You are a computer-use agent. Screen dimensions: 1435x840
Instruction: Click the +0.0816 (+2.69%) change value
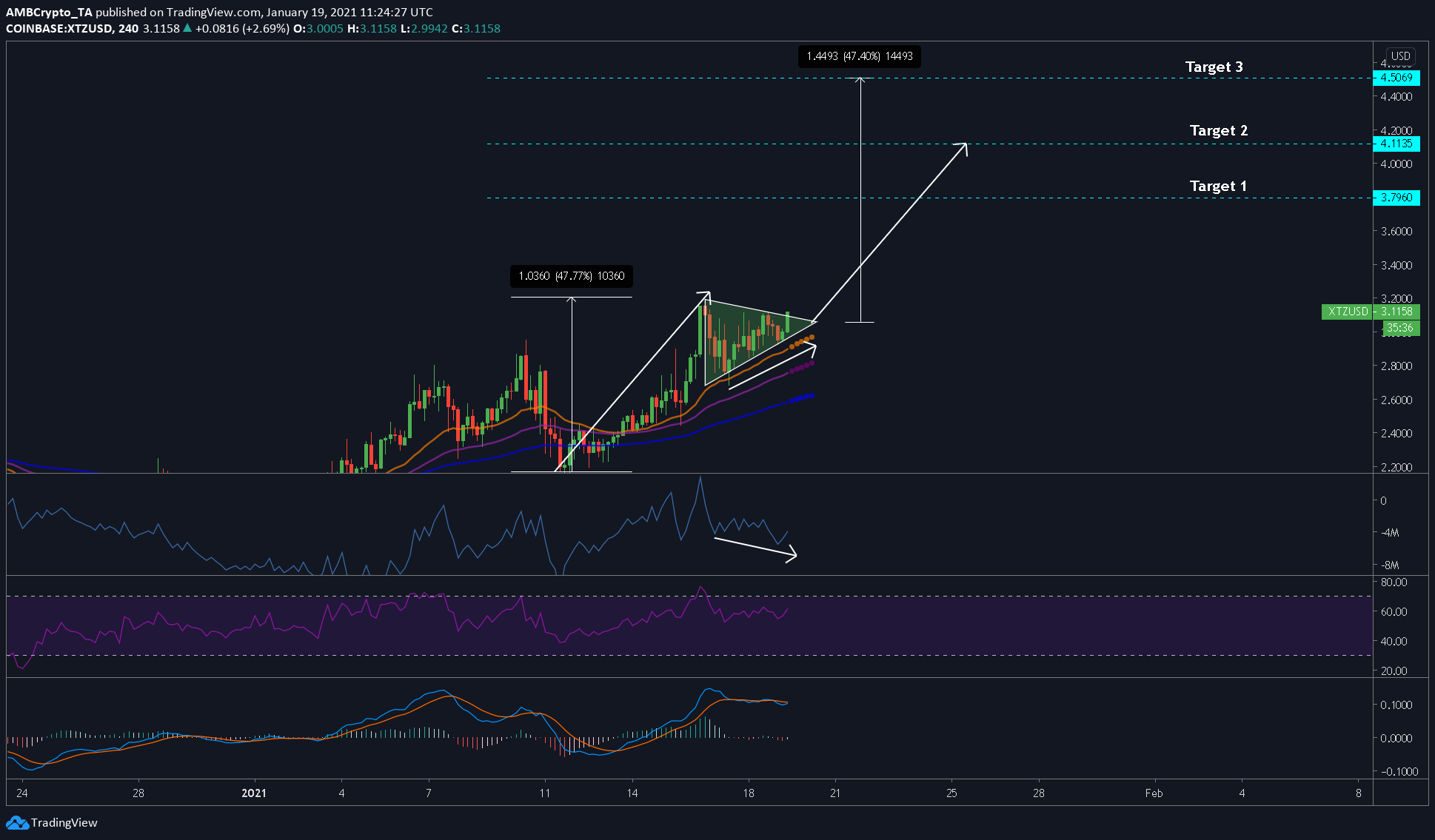tap(242, 28)
